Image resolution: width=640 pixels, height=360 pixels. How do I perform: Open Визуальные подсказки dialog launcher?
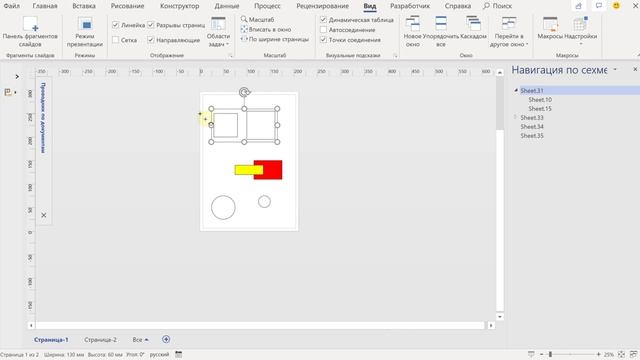click(395, 56)
